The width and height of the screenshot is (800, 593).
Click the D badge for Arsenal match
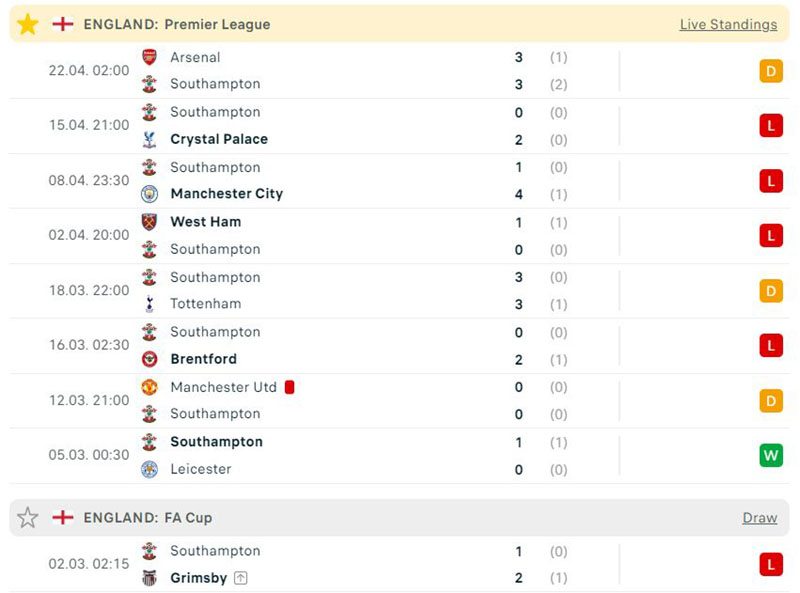tap(770, 71)
